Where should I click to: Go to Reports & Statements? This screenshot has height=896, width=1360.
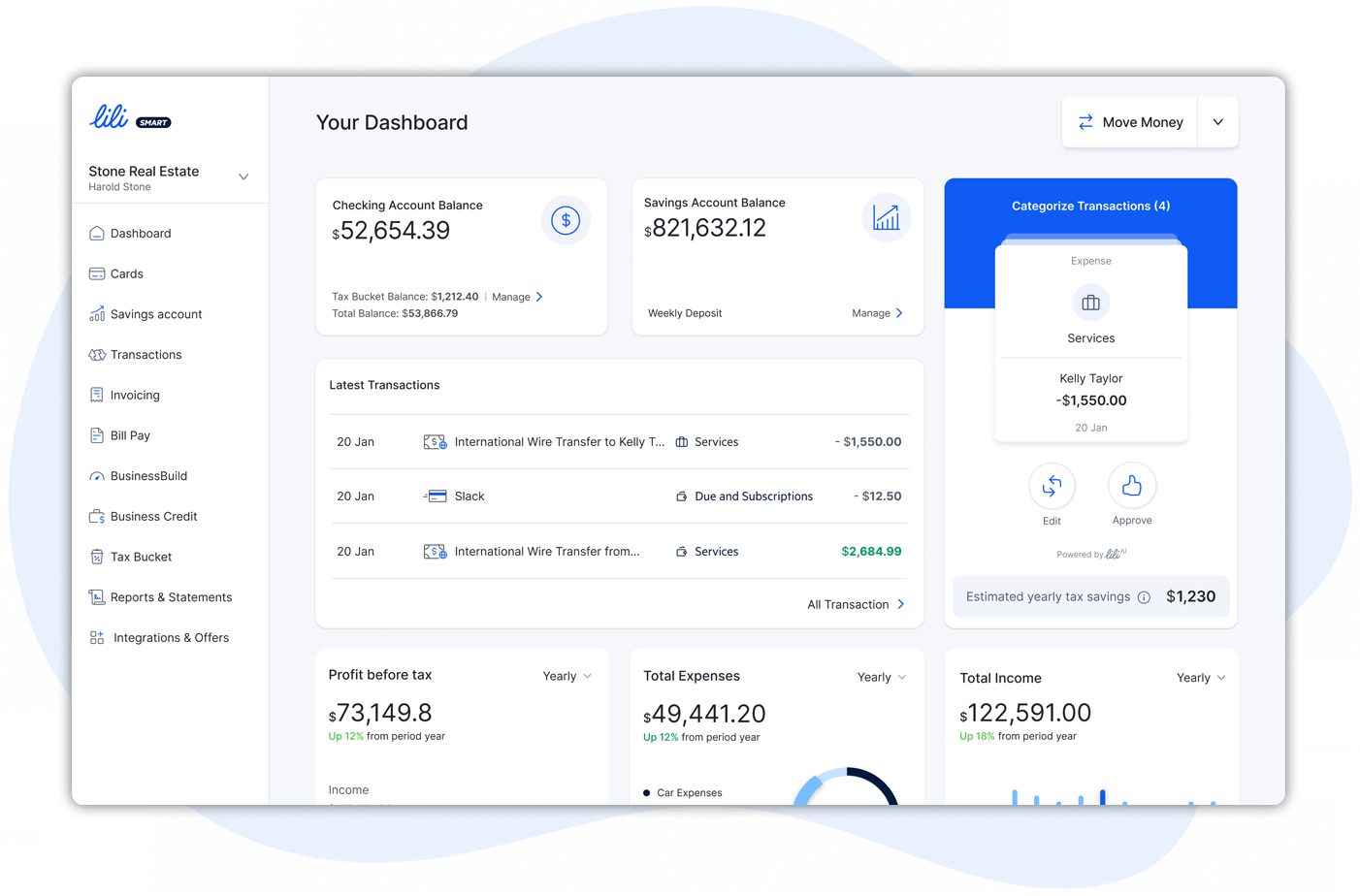(171, 597)
